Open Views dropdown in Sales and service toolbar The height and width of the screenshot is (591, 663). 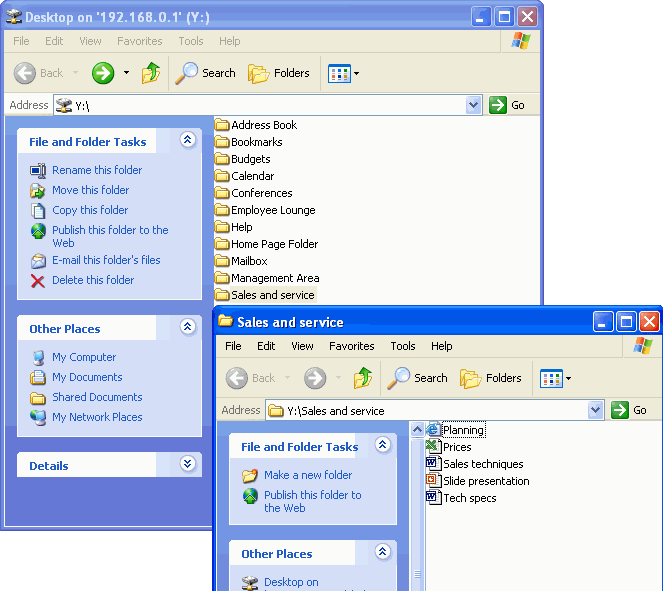(x=555, y=378)
